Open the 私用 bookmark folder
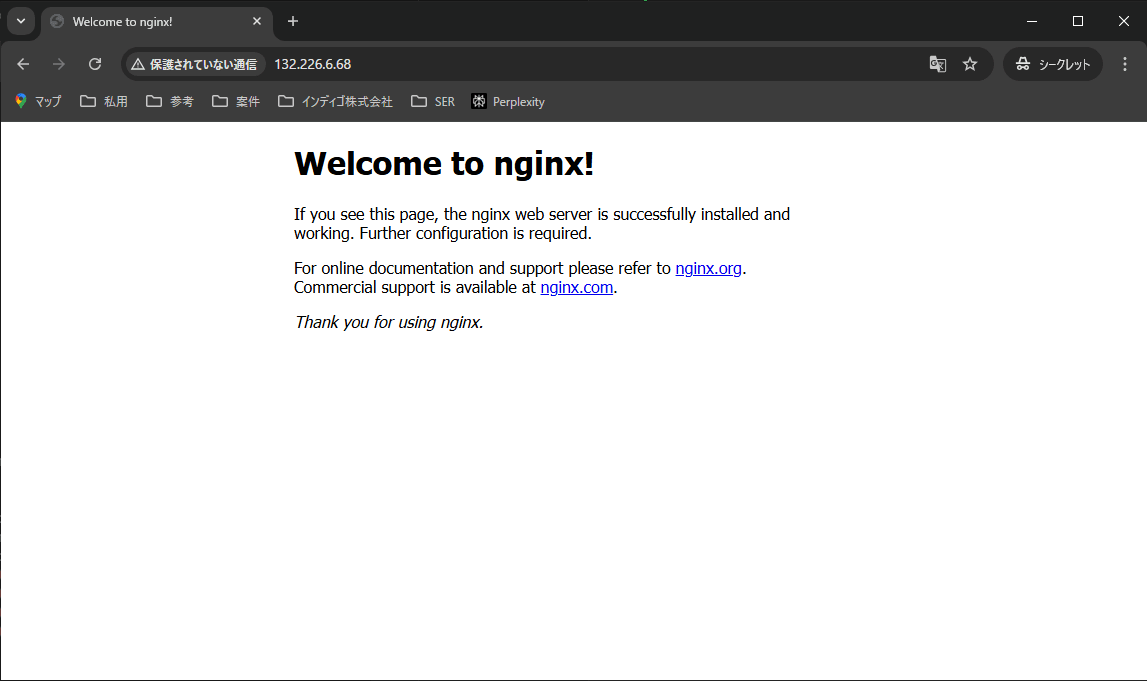The width and height of the screenshot is (1147, 681). (x=104, y=102)
